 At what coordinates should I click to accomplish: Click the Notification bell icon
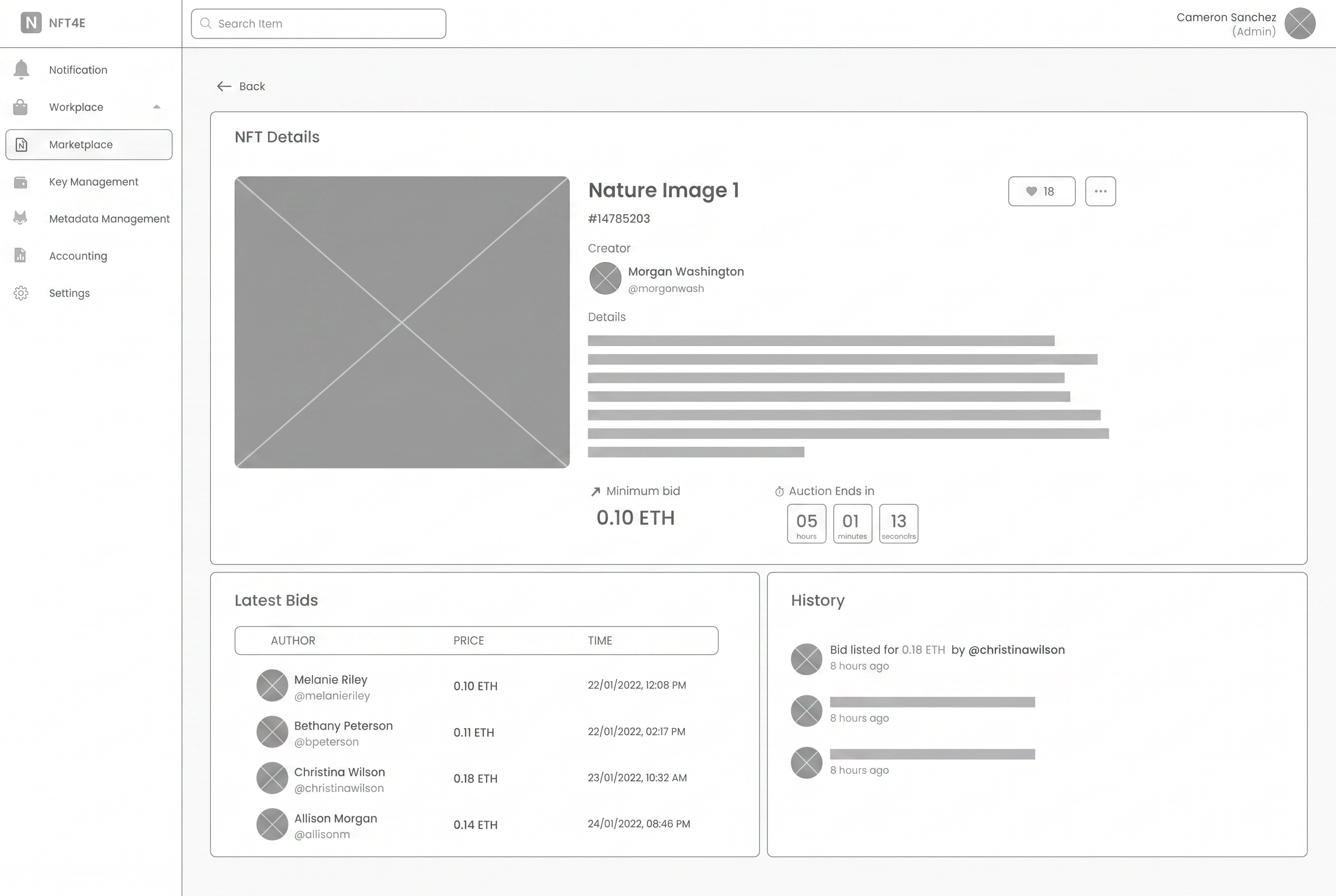[x=21, y=70]
